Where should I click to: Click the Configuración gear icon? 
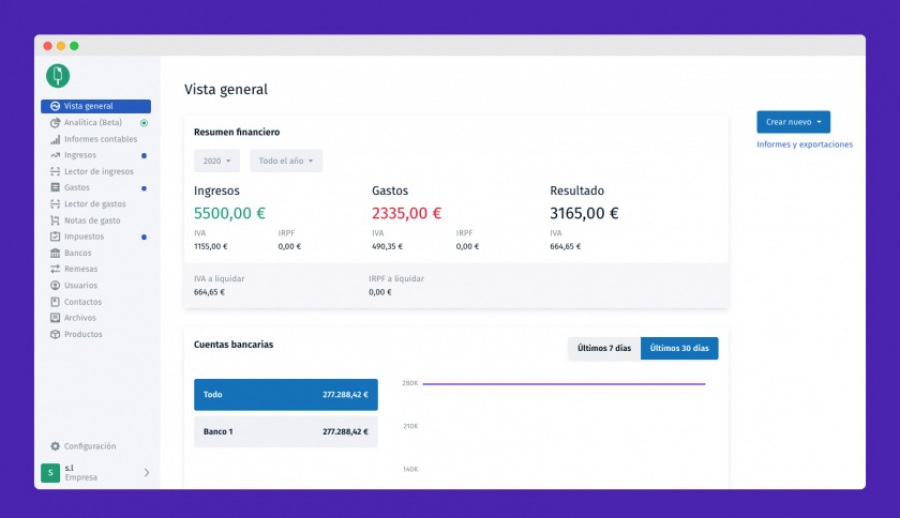coord(55,446)
